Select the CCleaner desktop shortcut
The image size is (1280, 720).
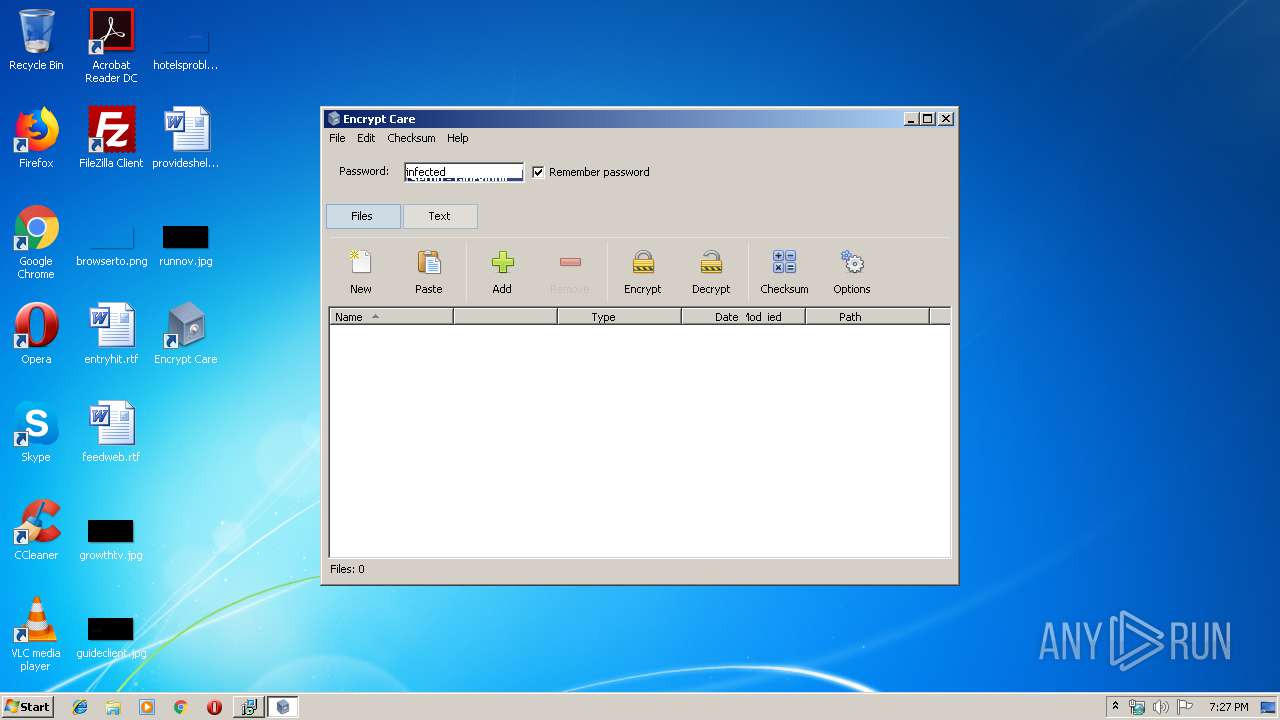(36, 530)
